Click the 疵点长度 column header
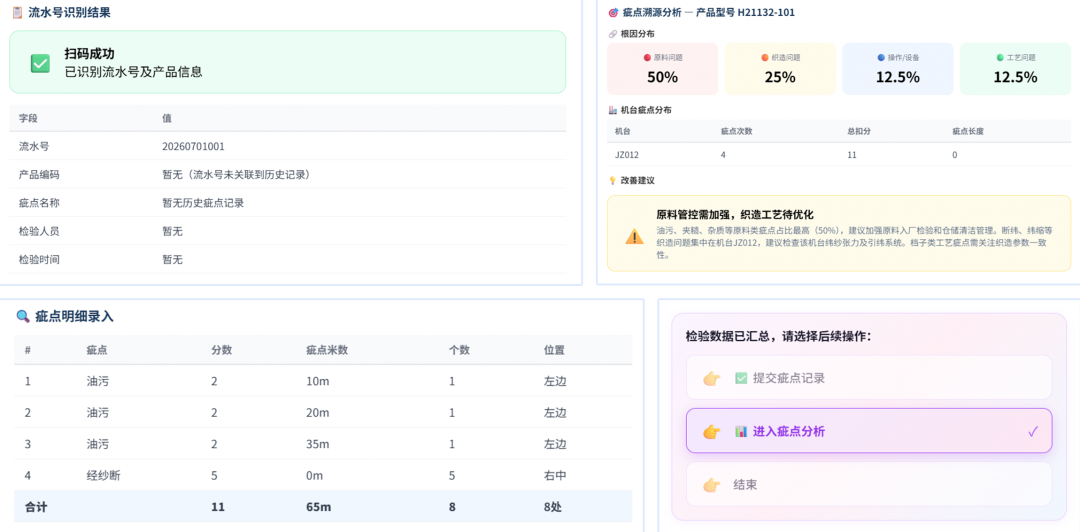The width and height of the screenshot is (1080, 532). click(968, 132)
